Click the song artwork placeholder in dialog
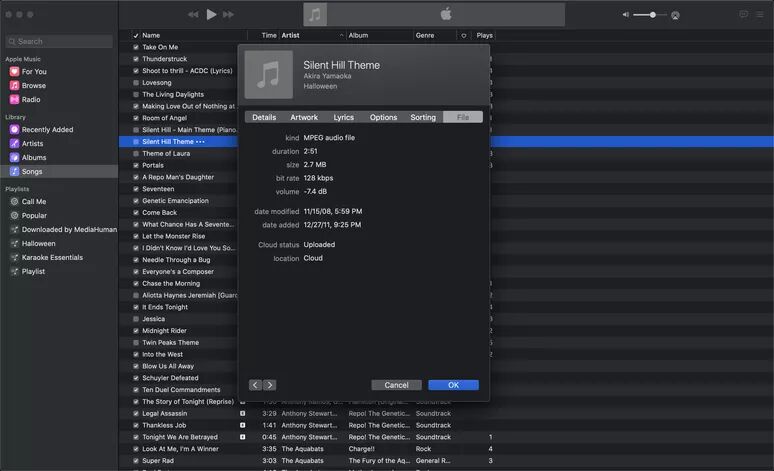 click(x=269, y=75)
